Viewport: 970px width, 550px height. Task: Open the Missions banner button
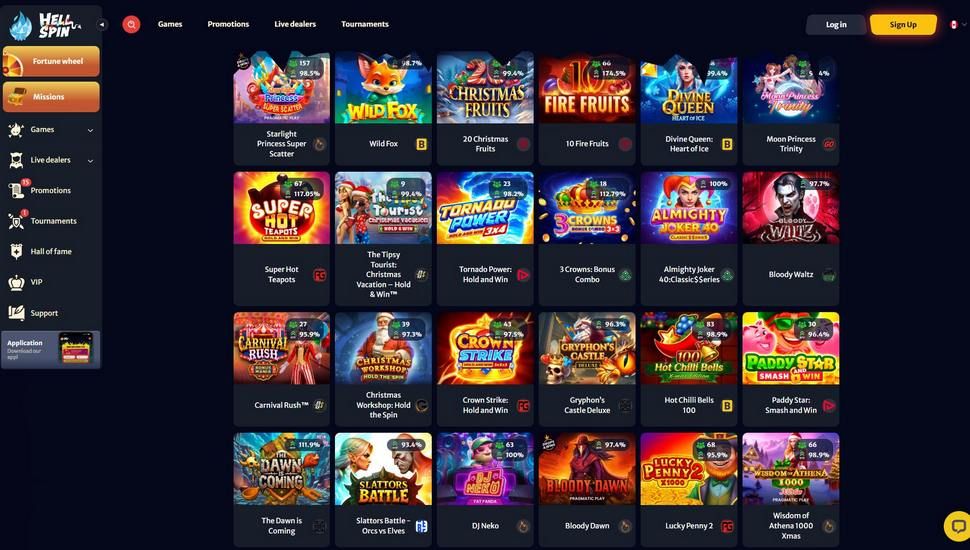pos(51,97)
